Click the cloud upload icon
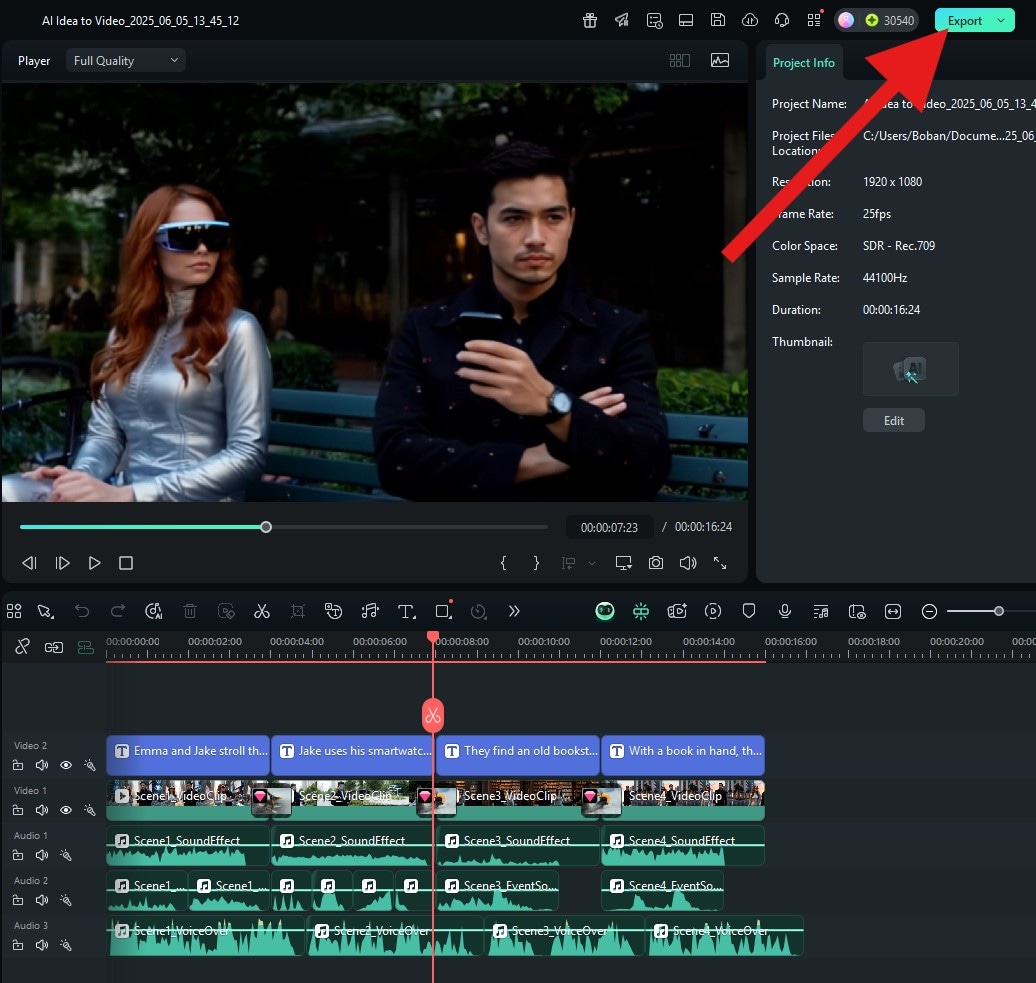This screenshot has height=983, width=1036. (750, 20)
